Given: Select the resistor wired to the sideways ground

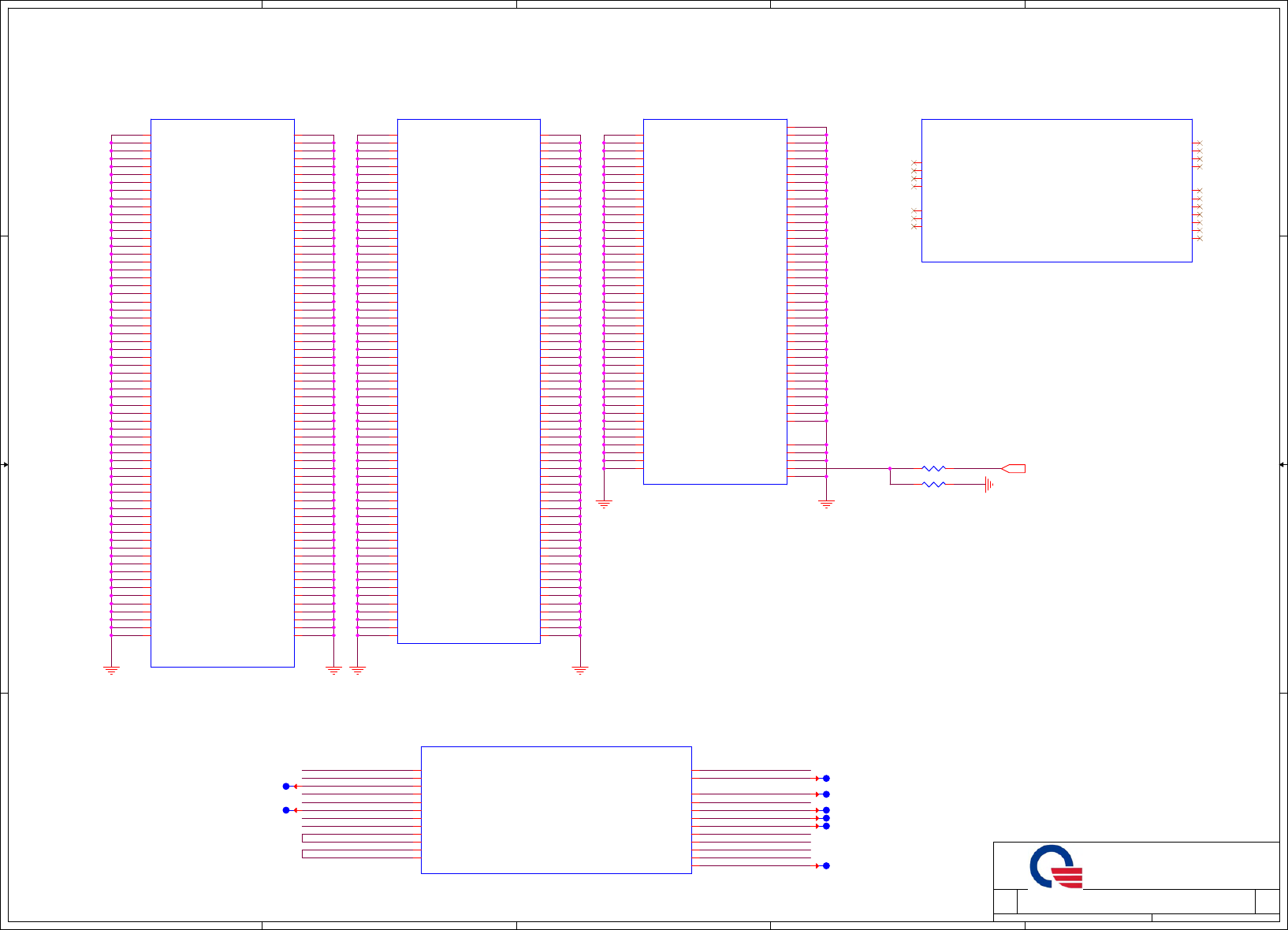Looking at the screenshot, I should (933, 485).
